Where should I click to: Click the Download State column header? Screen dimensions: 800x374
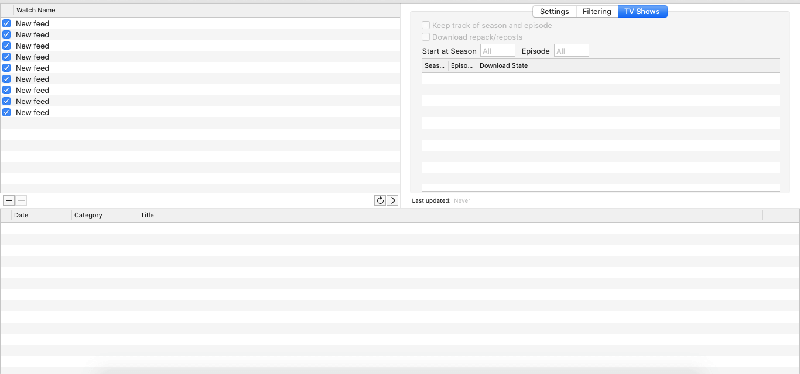[x=504, y=66]
